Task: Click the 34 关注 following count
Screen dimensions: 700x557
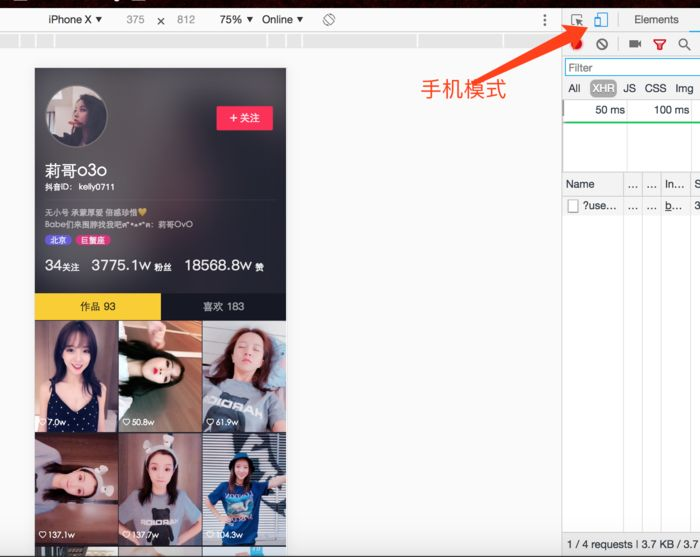Action: pyautogui.click(x=62, y=266)
